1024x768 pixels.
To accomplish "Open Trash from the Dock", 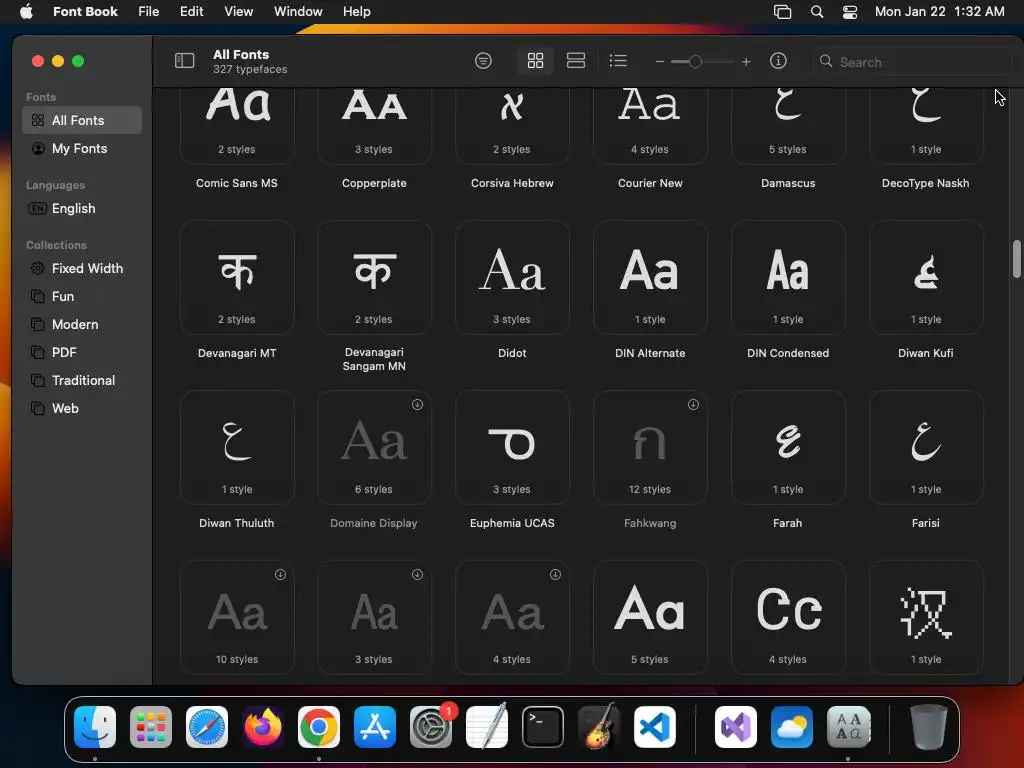I will [x=928, y=727].
